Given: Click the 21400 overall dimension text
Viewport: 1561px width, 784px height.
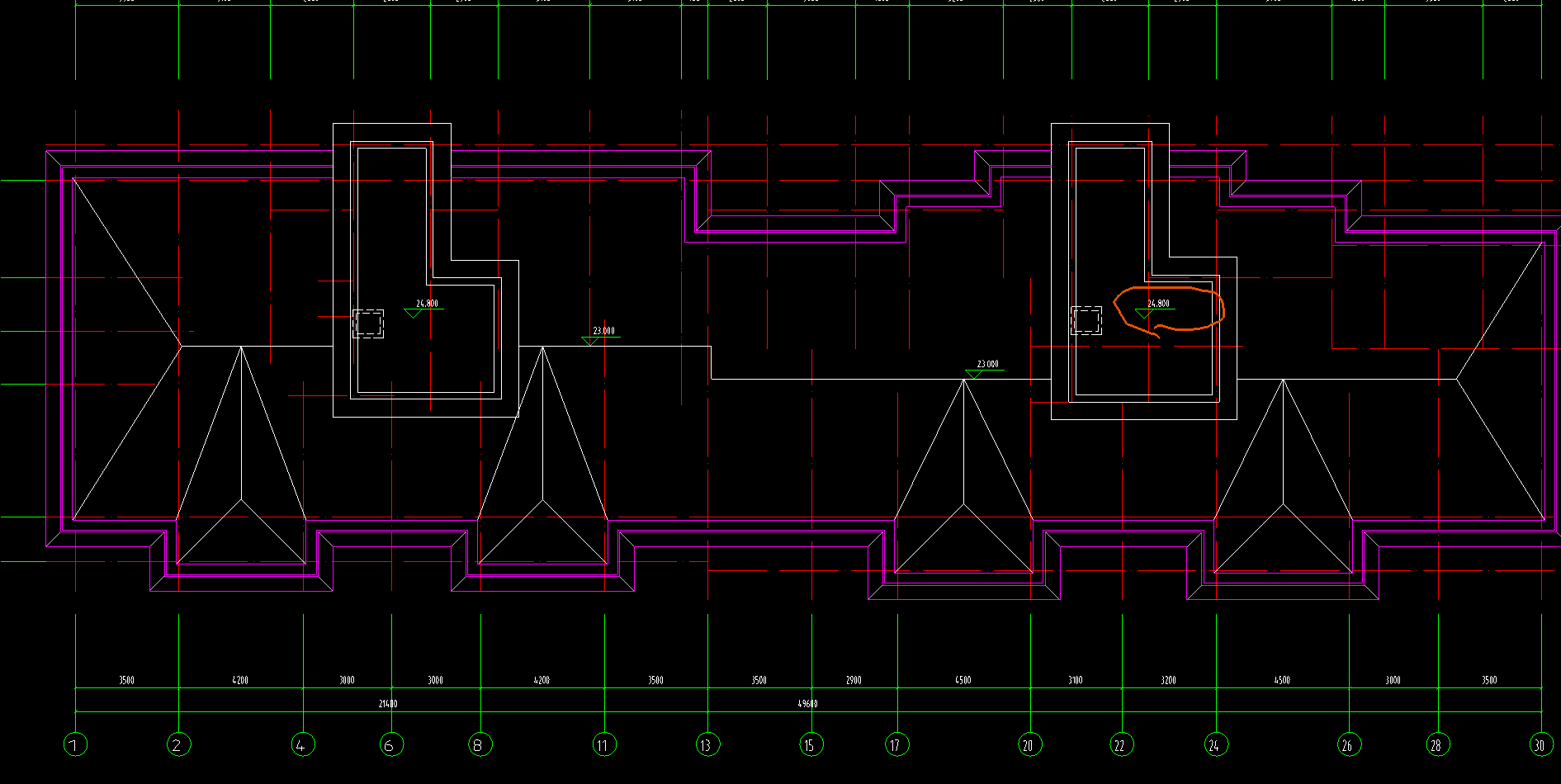Looking at the screenshot, I should pyautogui.click(x=388, y=704).
